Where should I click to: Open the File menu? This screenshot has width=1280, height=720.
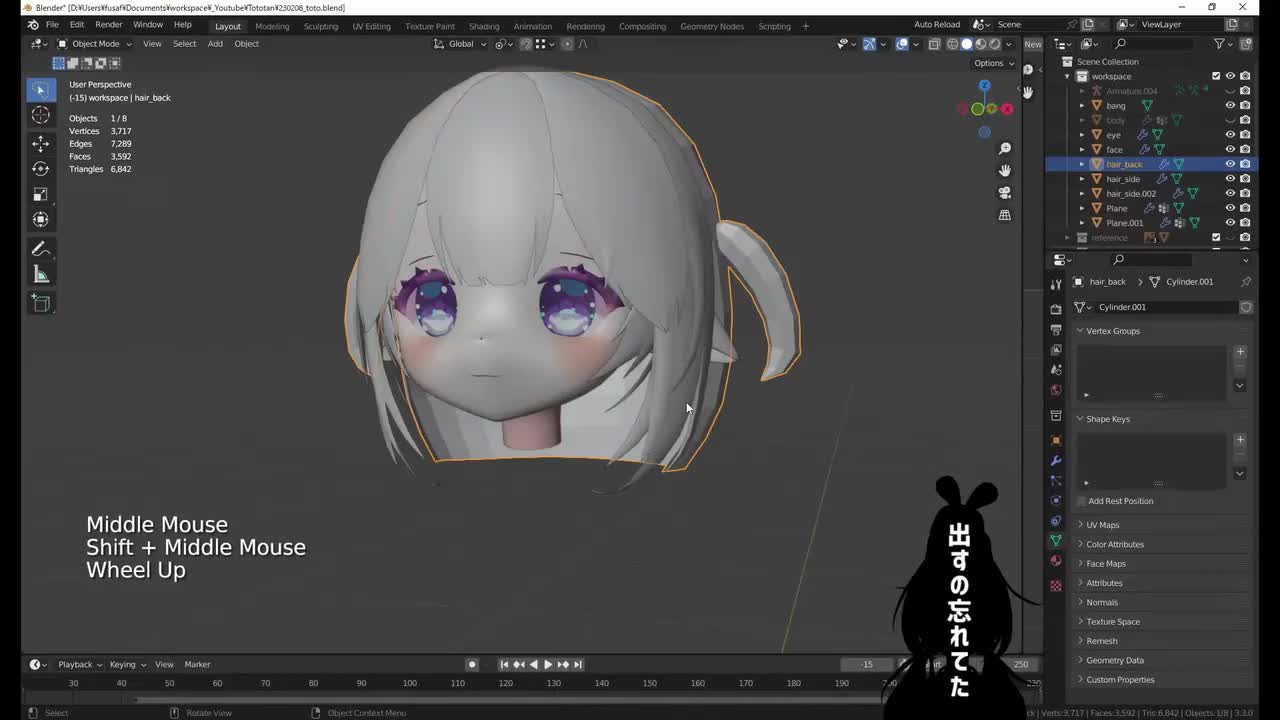52,25
